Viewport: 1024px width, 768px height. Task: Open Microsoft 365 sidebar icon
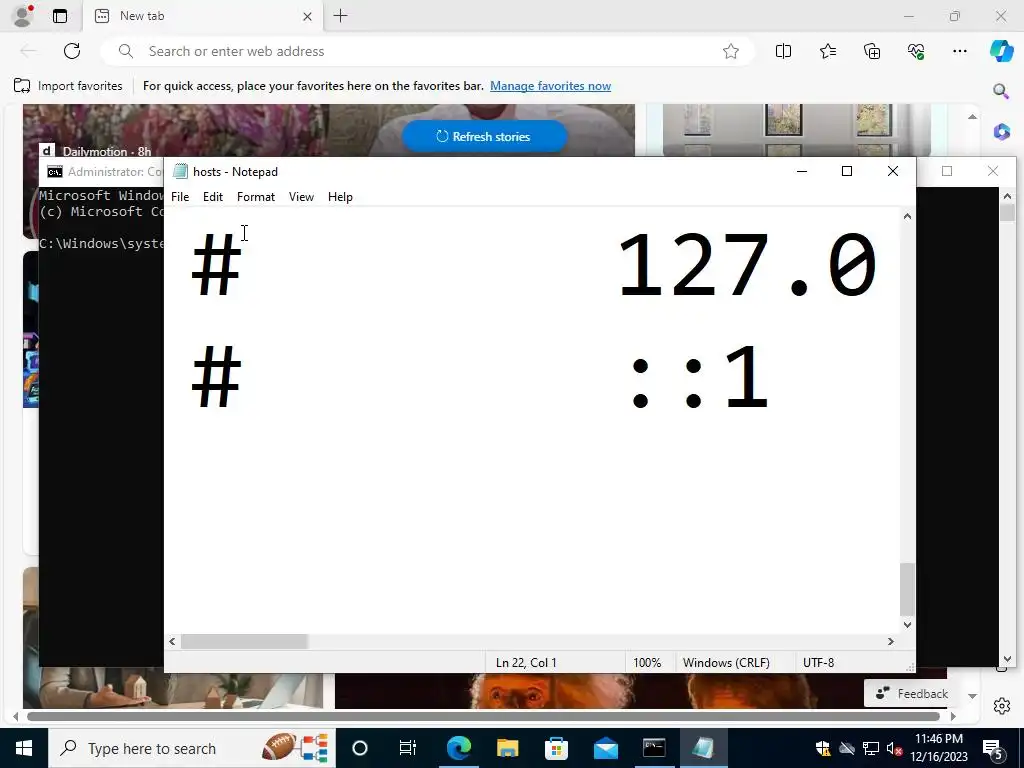pos(1001,132)
